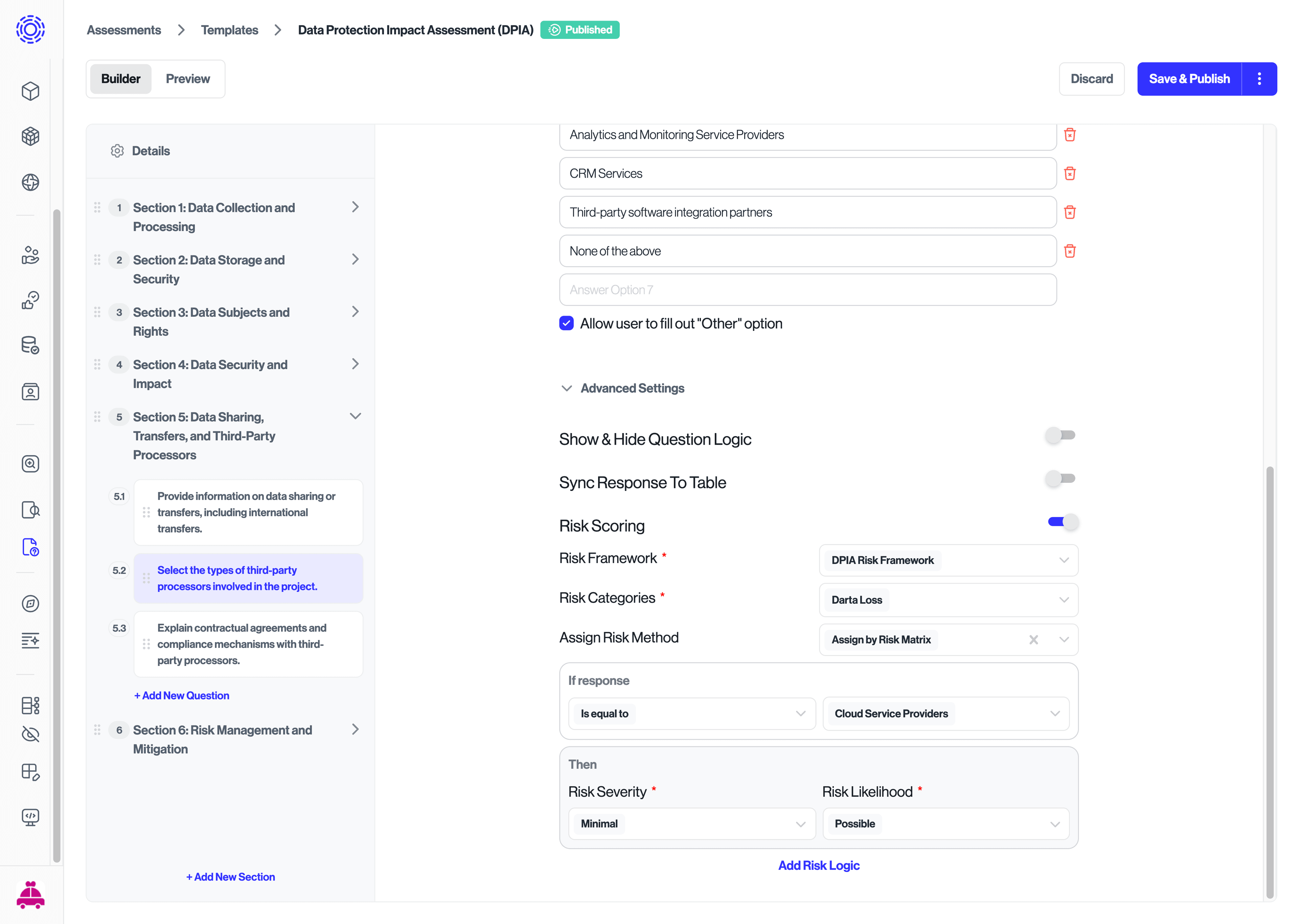Viewport: 1299px width, 924px height.
Task: Enable Show & Hide Question Logic toggle
Action: [1060, 435]
